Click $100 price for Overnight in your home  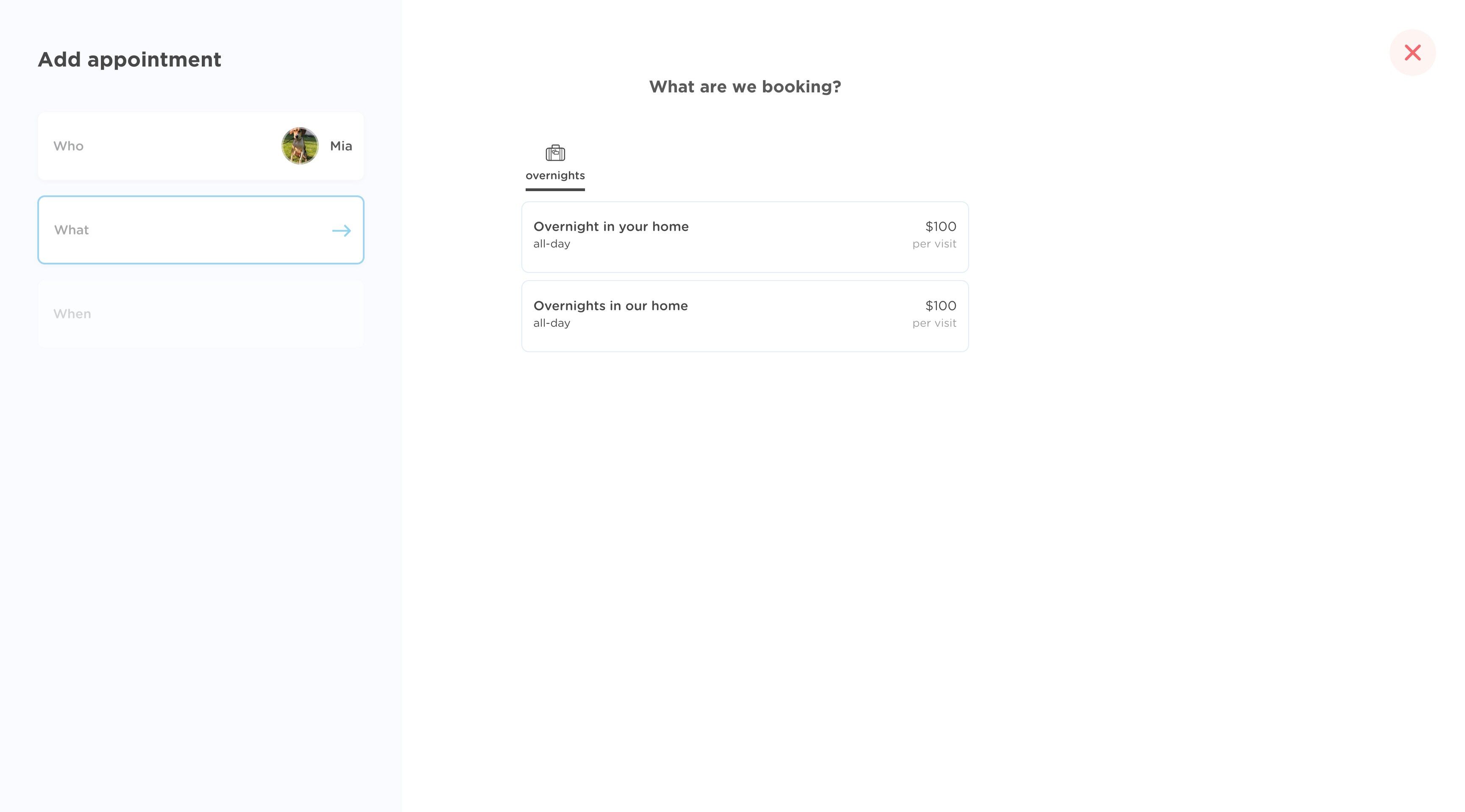941,226
